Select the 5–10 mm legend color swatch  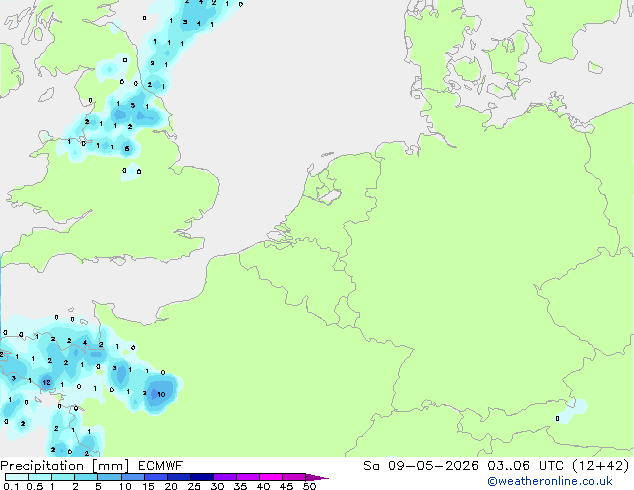(110, 477)
